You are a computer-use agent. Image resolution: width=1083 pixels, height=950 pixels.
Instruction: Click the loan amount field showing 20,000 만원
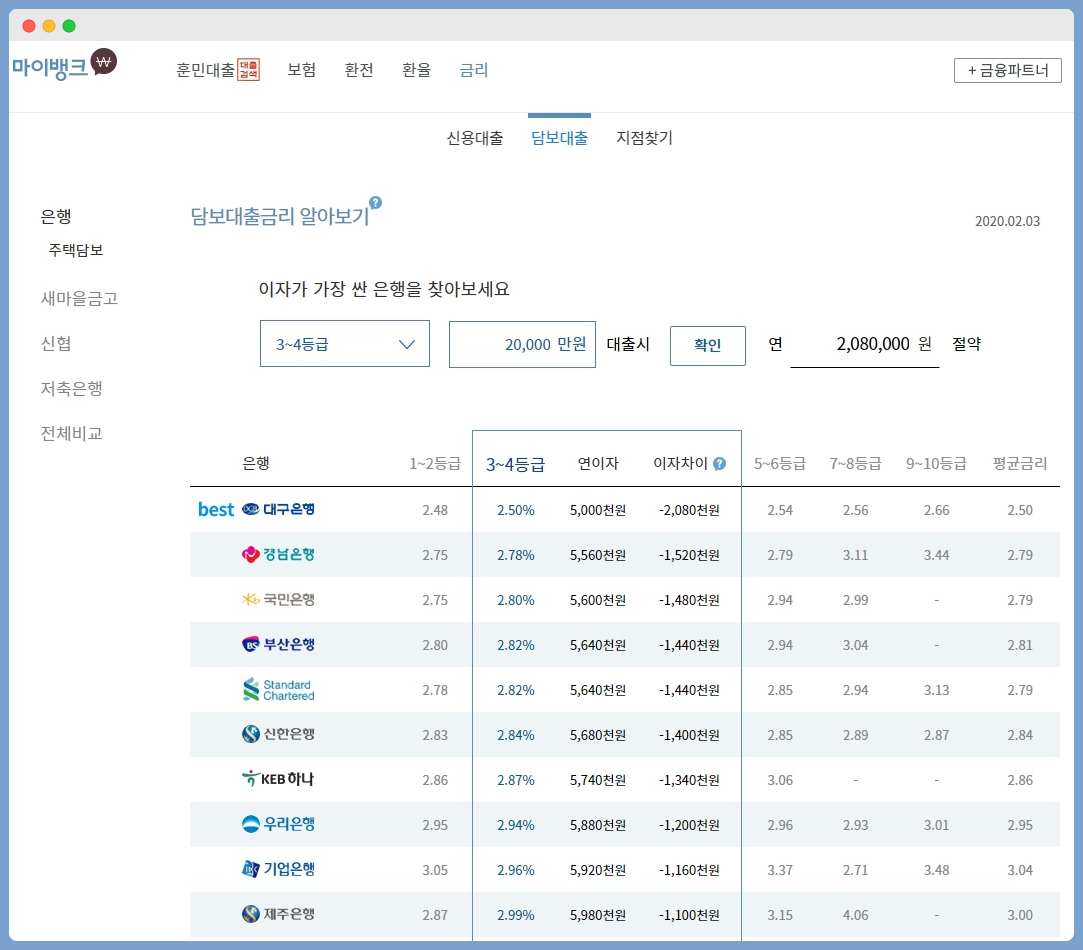point(522,344)
